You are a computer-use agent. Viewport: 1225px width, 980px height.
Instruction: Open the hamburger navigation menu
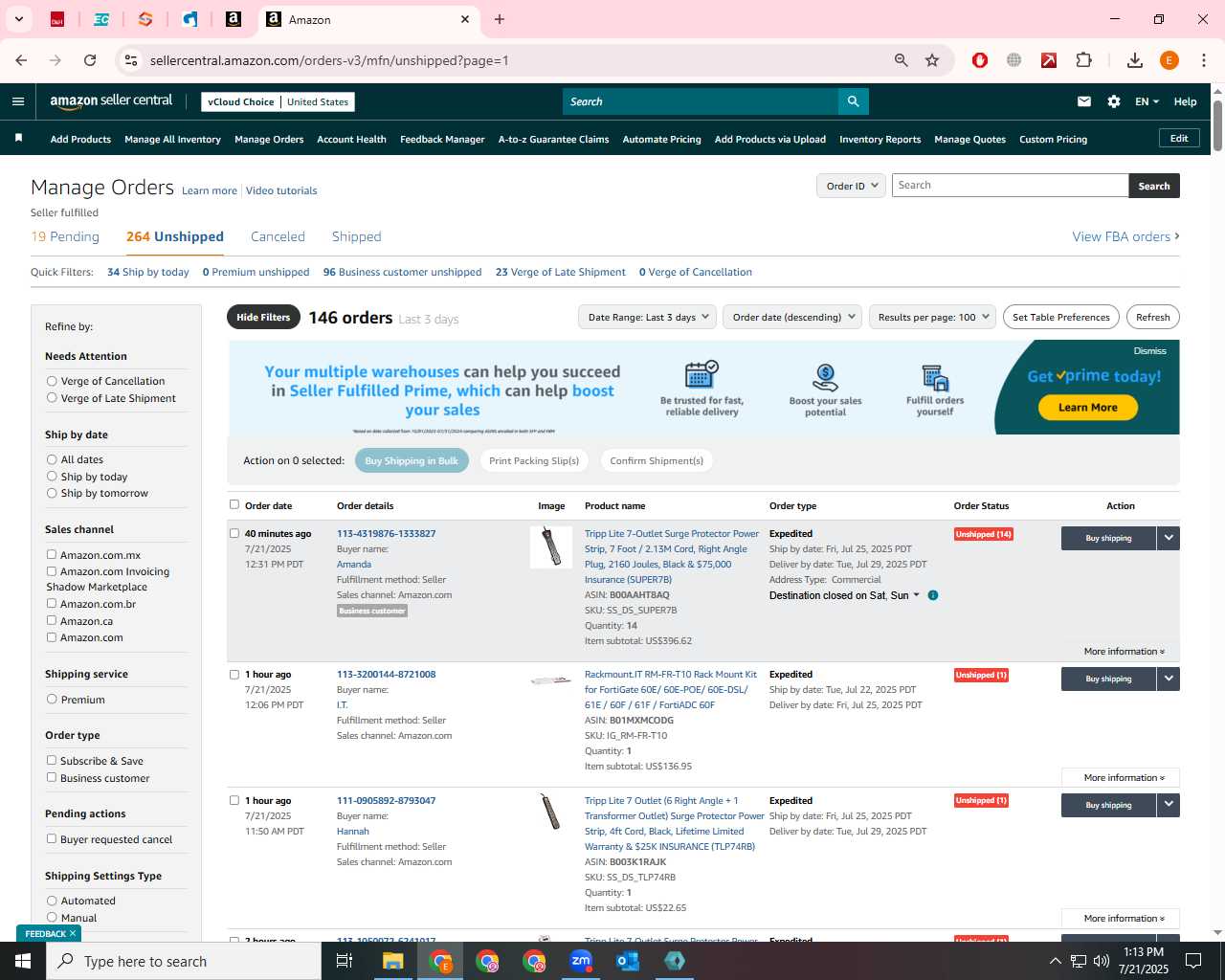(x=18, y=101)
